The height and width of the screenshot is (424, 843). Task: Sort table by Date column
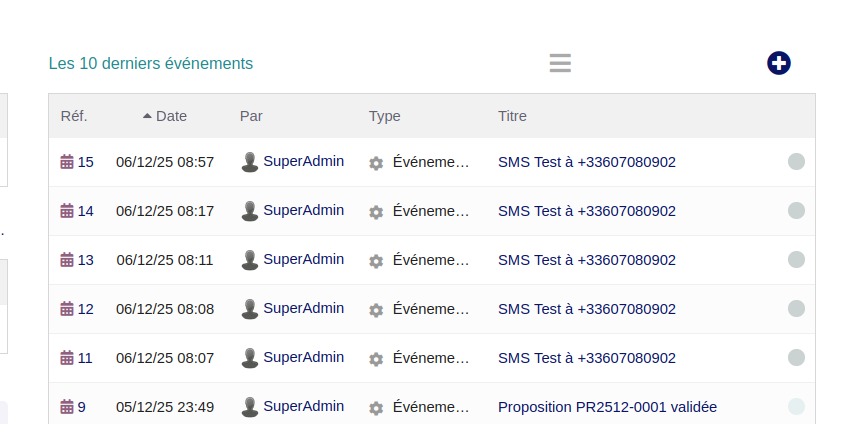(171, 116)
